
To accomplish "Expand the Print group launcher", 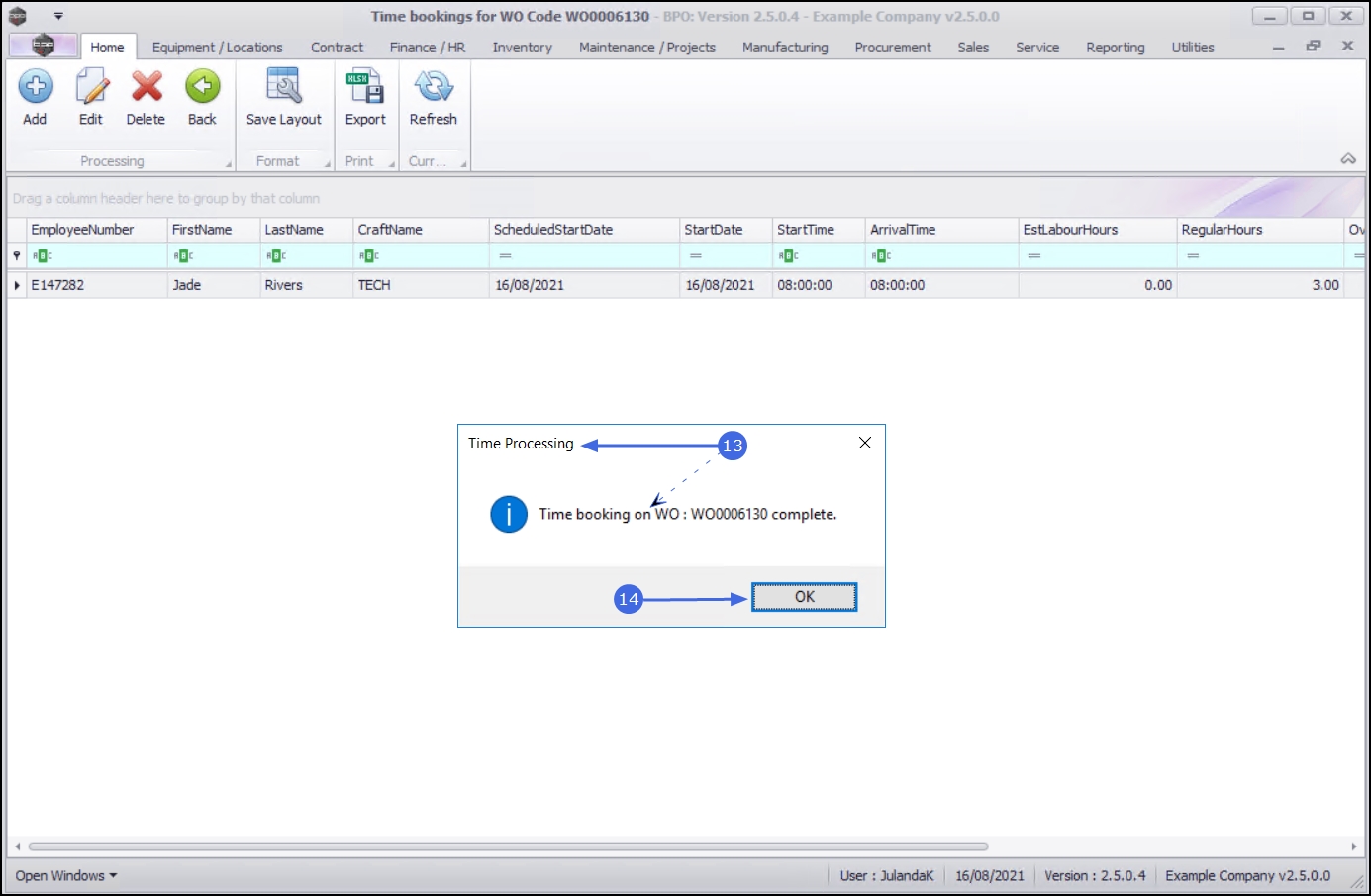I will [x=392, y=164].
